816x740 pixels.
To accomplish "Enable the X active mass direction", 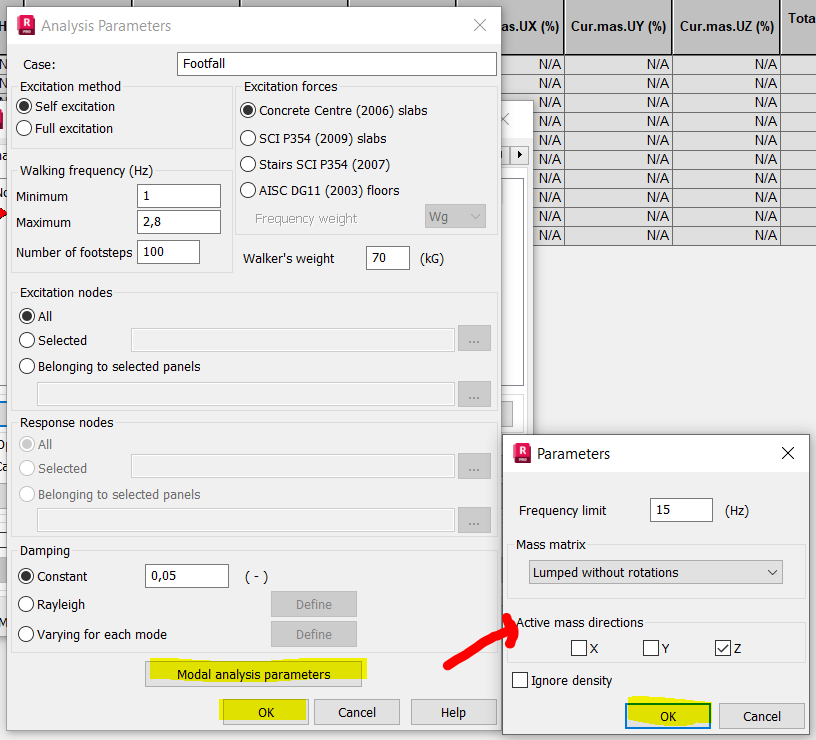I will click(x=579, y=648).
